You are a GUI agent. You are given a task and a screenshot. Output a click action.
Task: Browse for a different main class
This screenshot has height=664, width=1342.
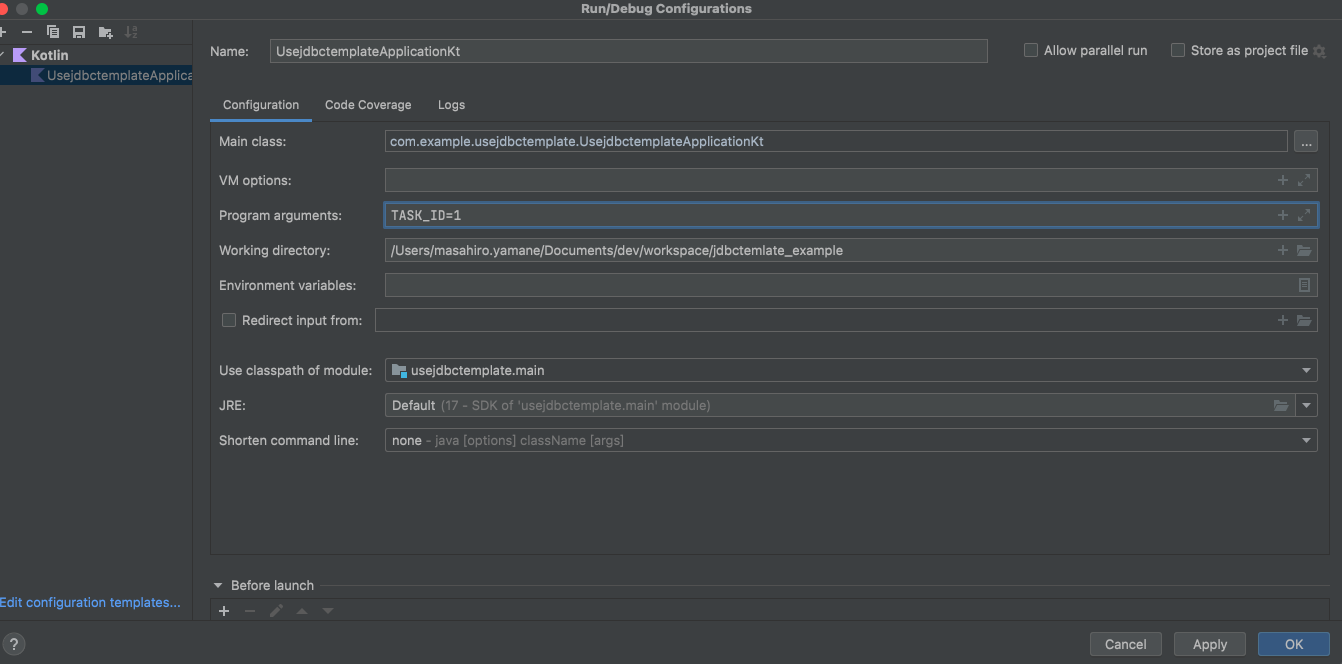click(1306, 141)
